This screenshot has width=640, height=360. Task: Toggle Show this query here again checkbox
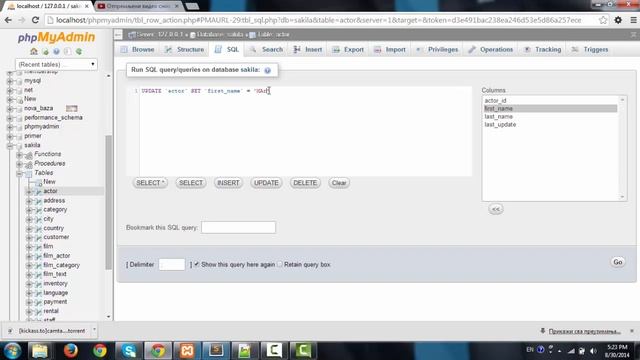pyautogui.click(x=197, y=264)
